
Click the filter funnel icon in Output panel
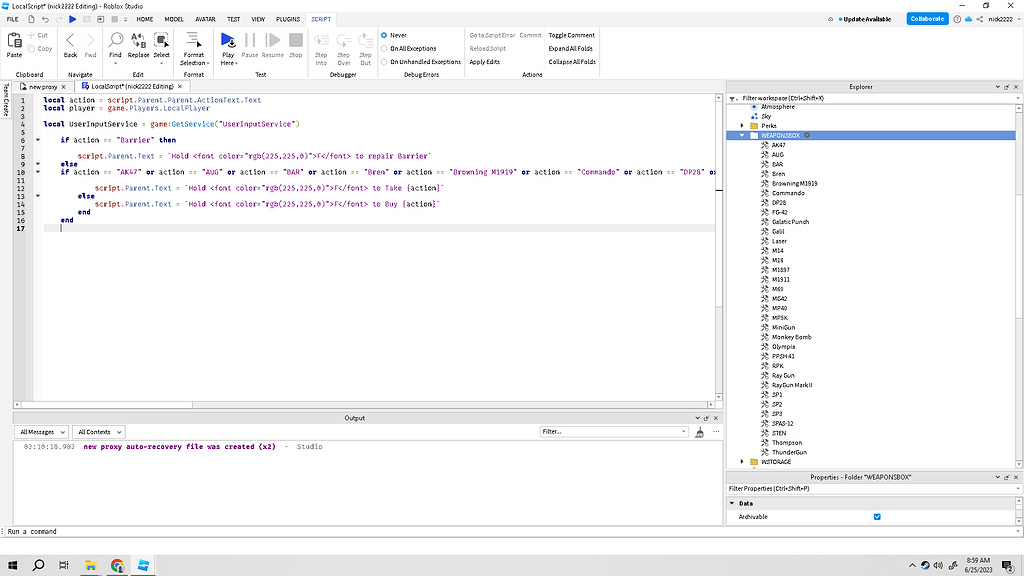[x=700, y=431]
